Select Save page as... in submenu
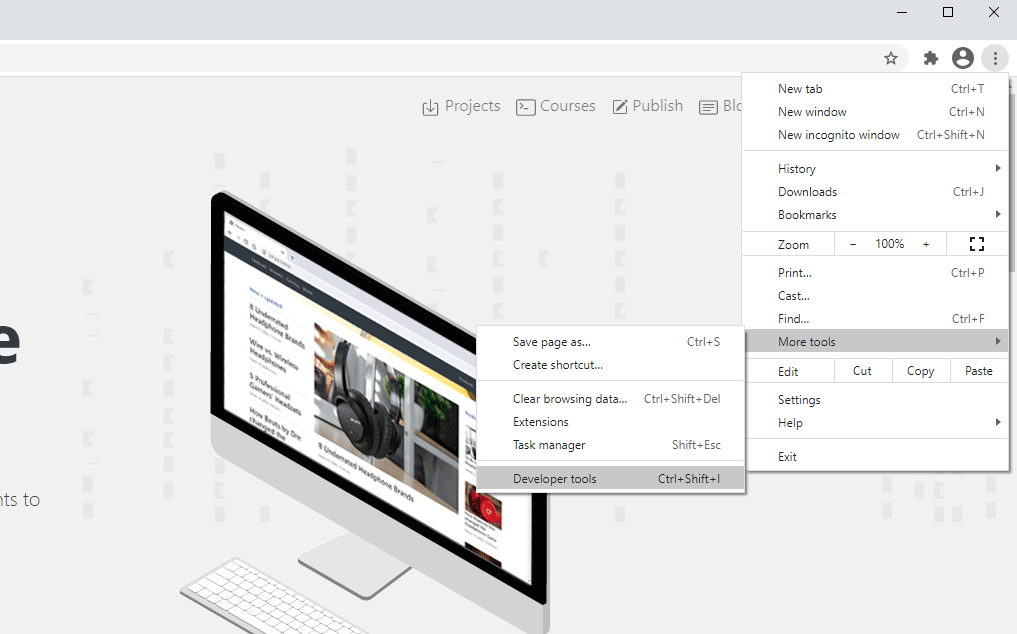 (x=610, y=342)
